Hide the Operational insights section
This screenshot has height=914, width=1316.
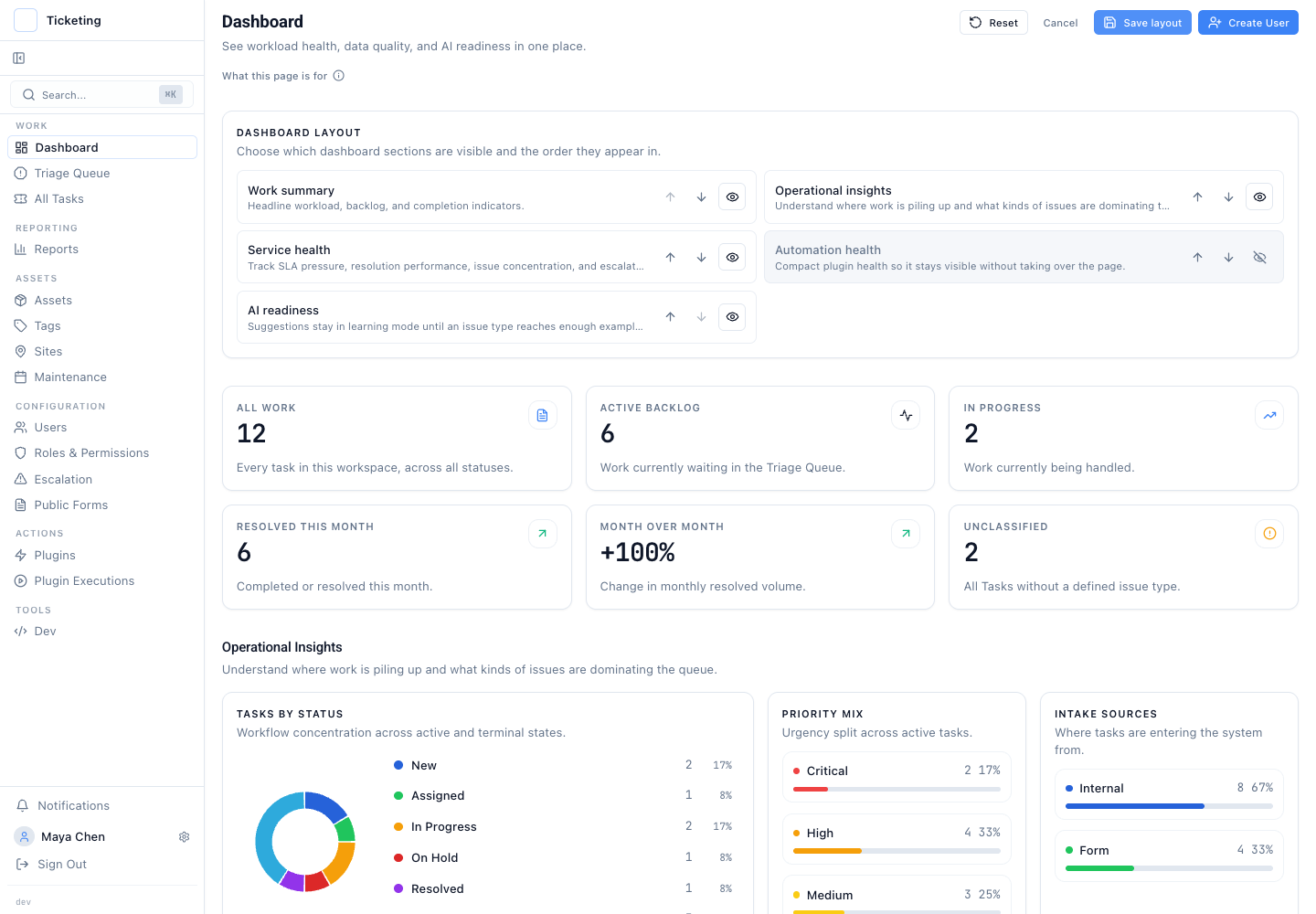click(x=1259, y=197)
